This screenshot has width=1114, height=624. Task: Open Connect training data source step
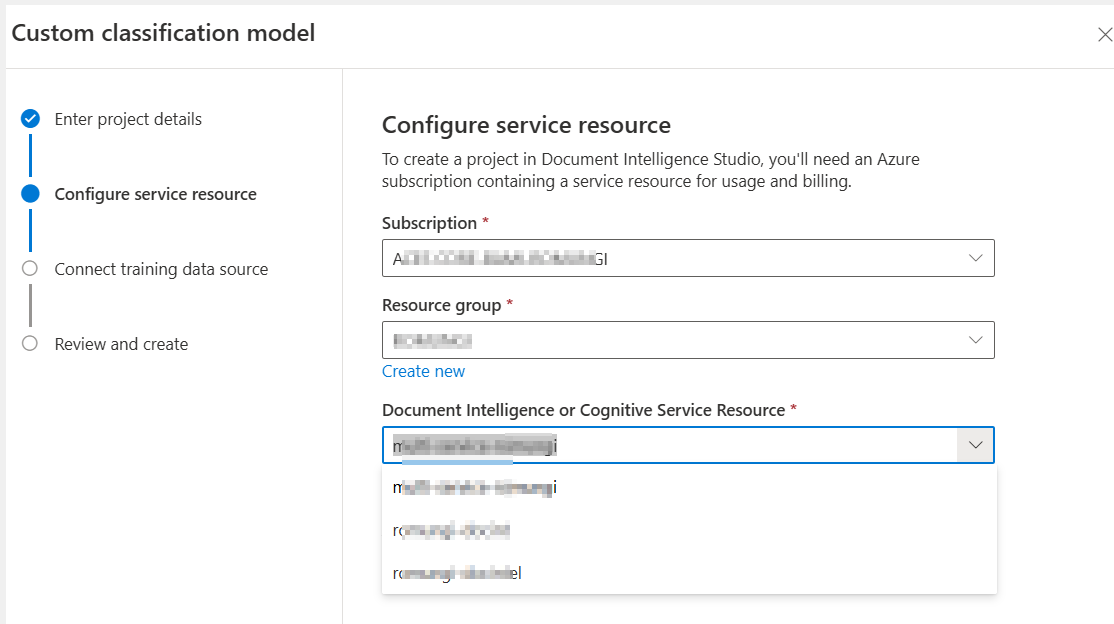161,269
